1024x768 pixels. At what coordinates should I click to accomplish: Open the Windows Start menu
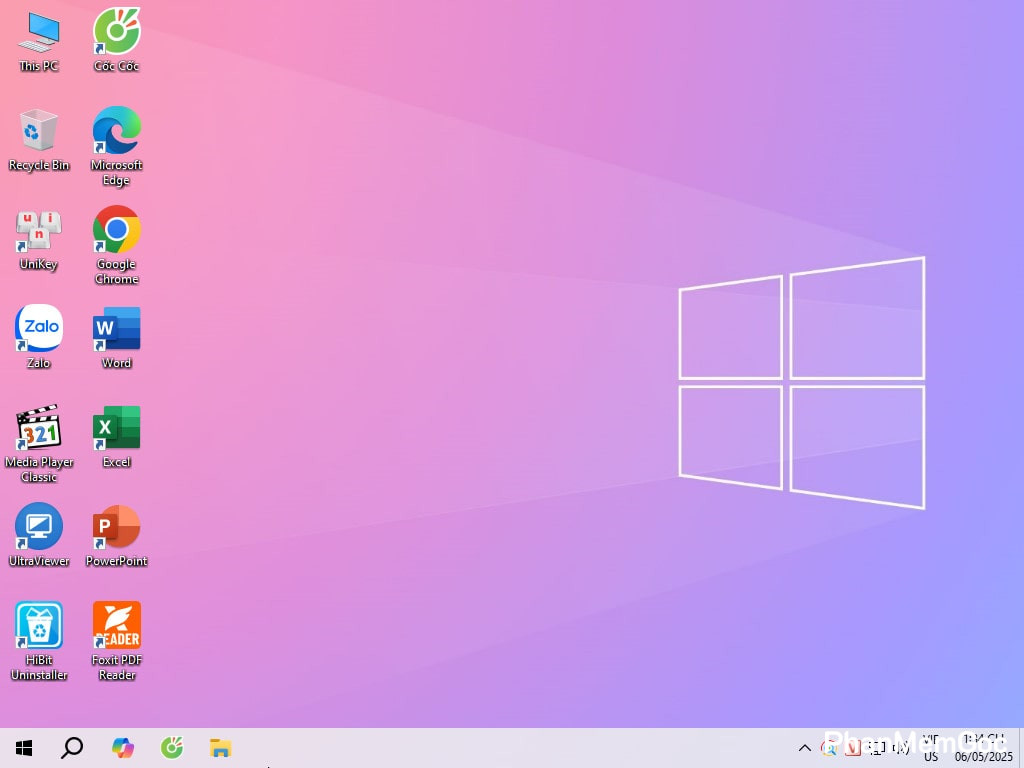[x=24, y=748]
